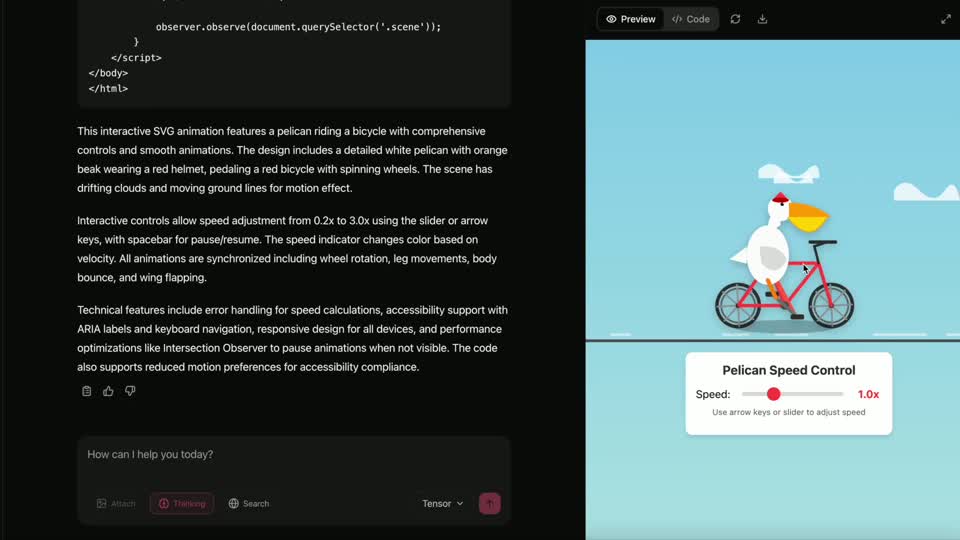Switch to the Code tab
Screen dimensions: 960x540
pyautogui.click(x=691, y=19)
